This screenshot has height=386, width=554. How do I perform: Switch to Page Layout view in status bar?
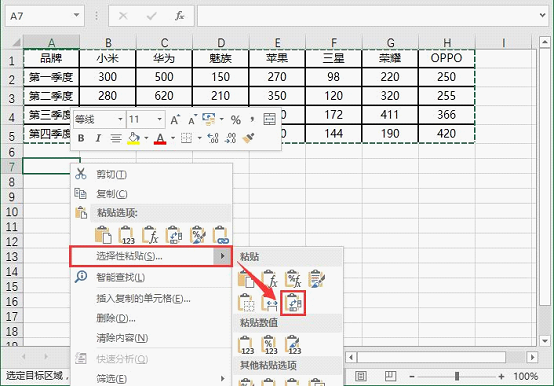[390, 376]
